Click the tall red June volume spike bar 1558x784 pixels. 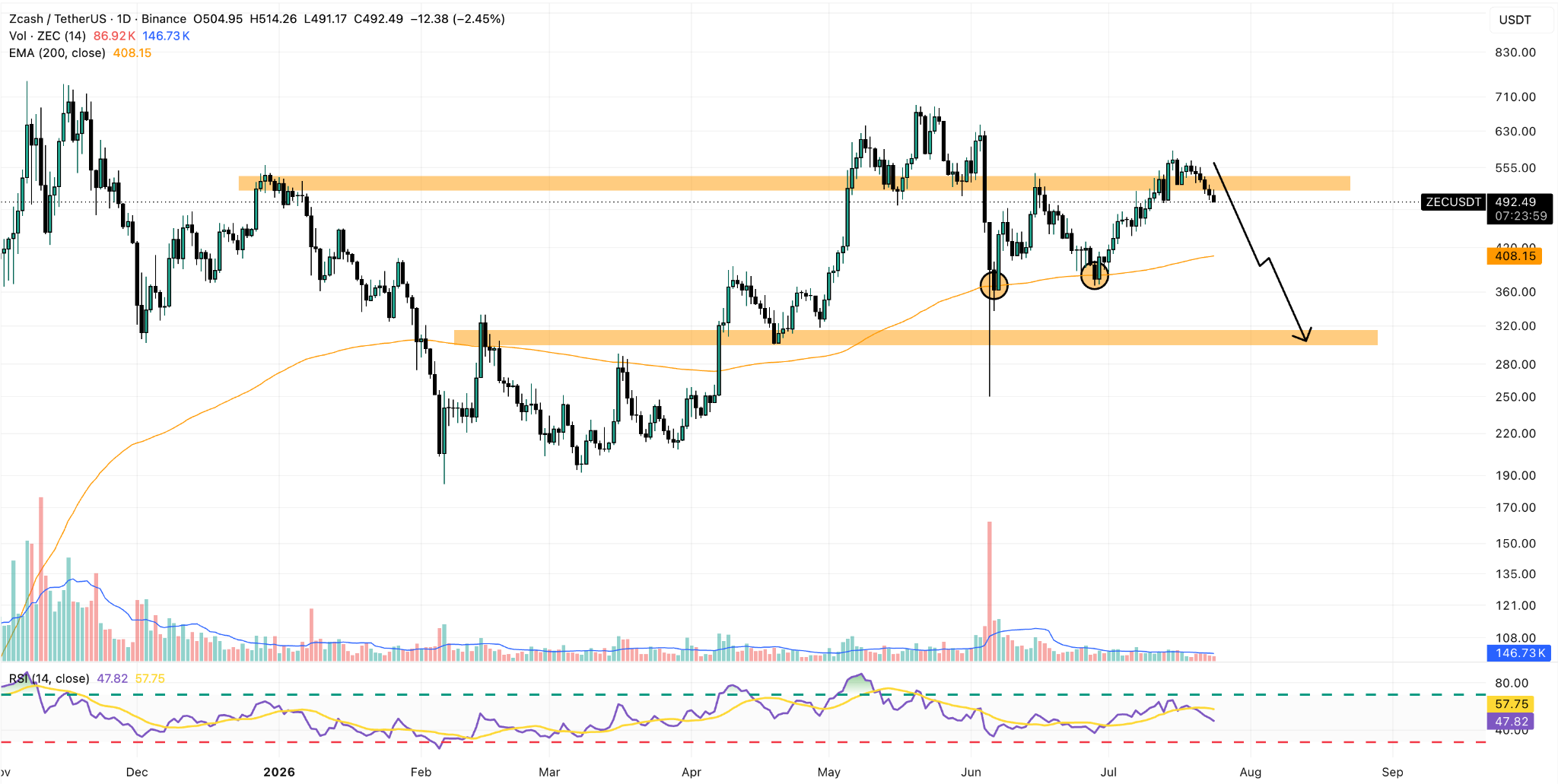pos(990,591)
